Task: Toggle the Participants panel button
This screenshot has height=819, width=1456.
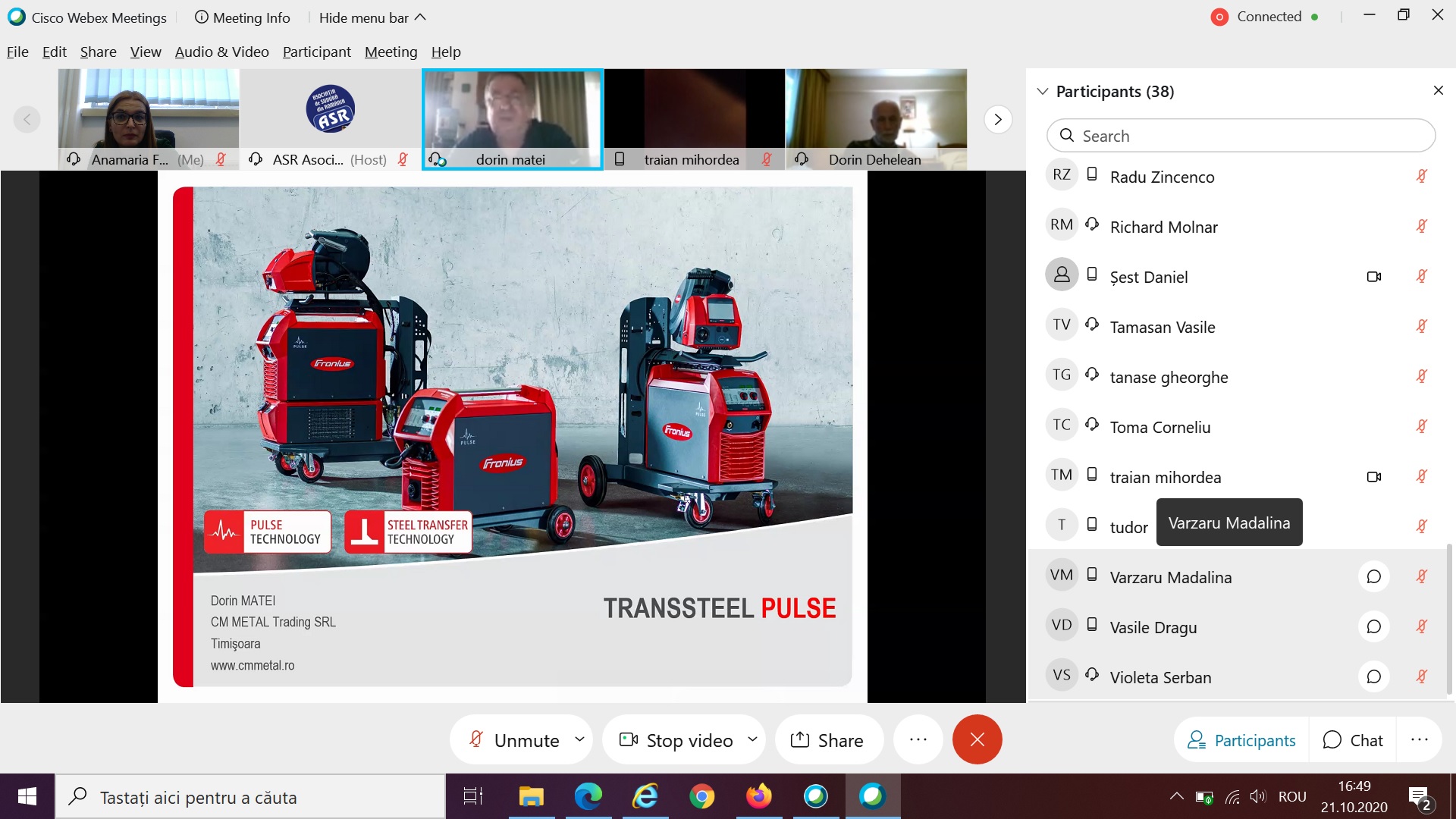Action: (x=1242, y=740)
